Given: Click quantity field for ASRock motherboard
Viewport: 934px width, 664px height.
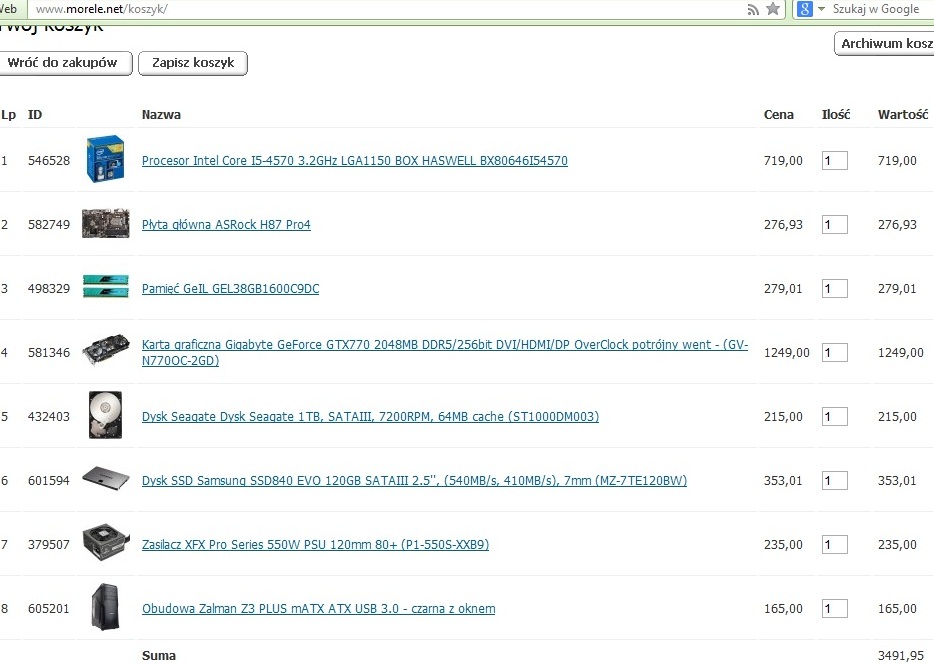Looking at the screenshot, I should point(835,225).
